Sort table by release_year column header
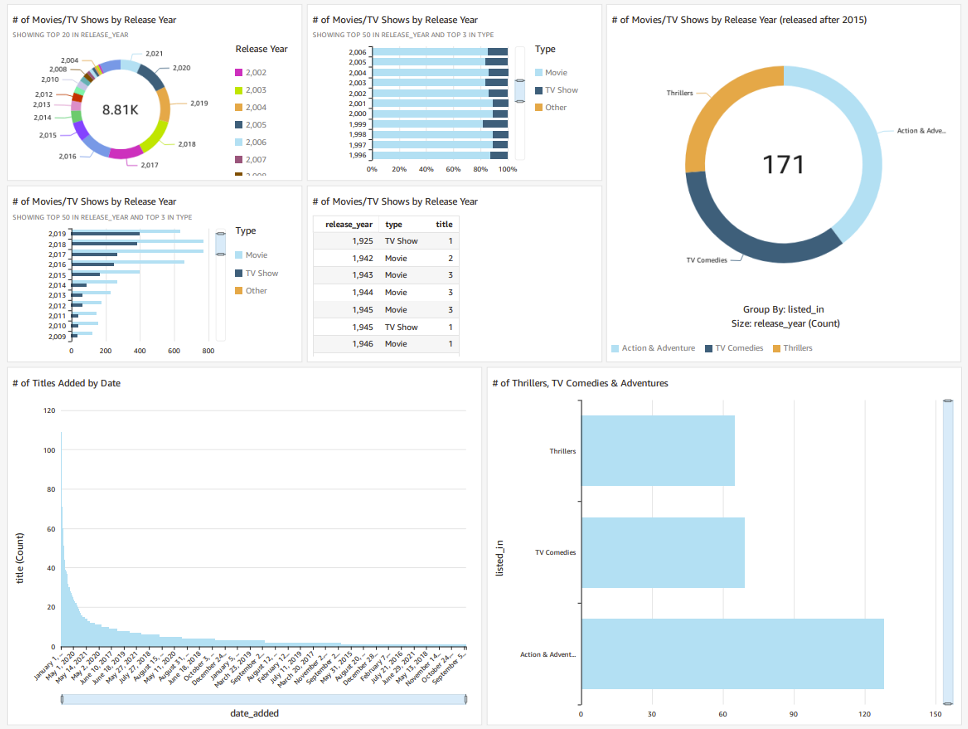Image resolution: width=968 pixels, height=729 pixels. (349, 224)
